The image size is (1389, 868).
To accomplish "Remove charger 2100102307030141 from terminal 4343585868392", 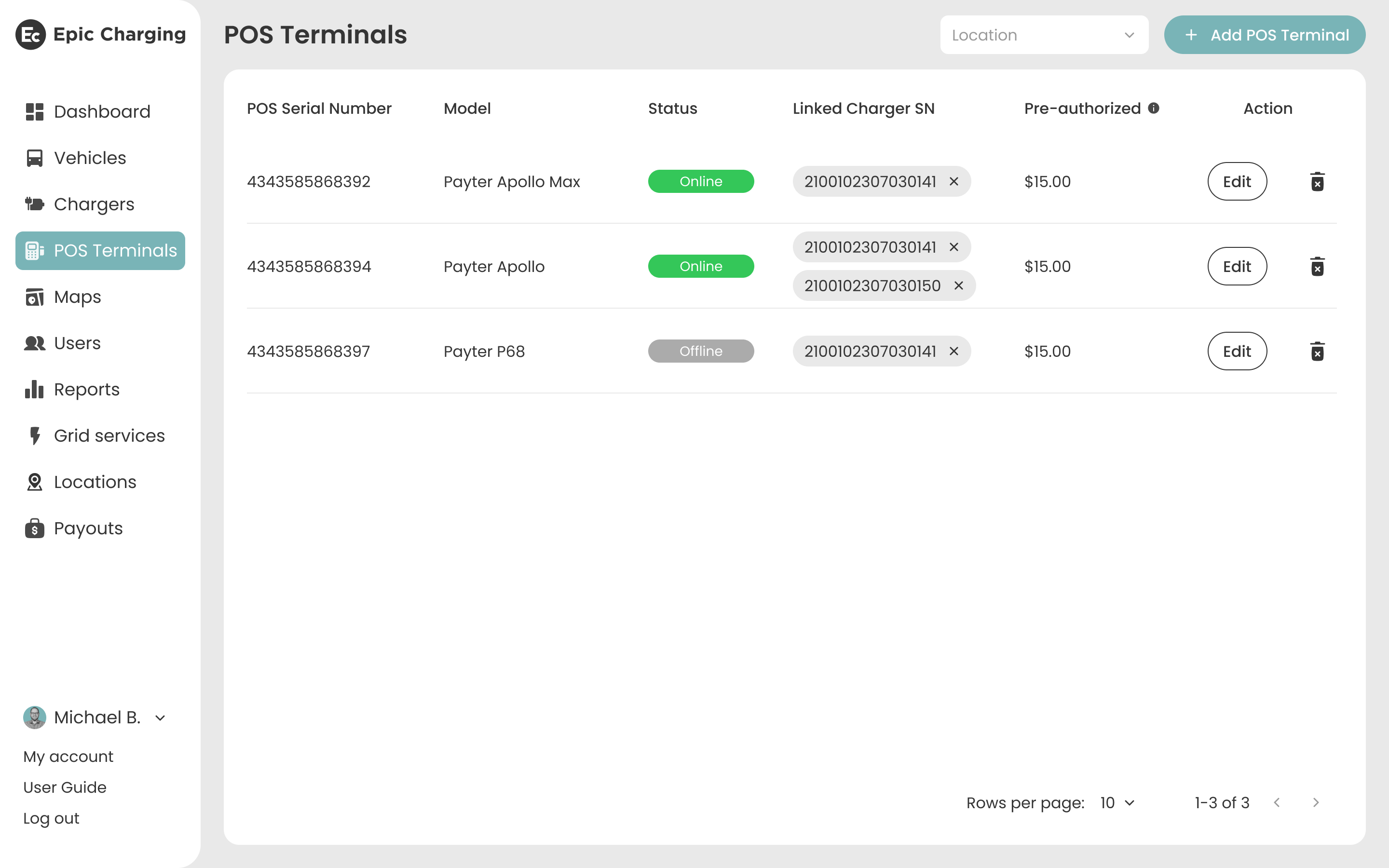I will (954, 181).
